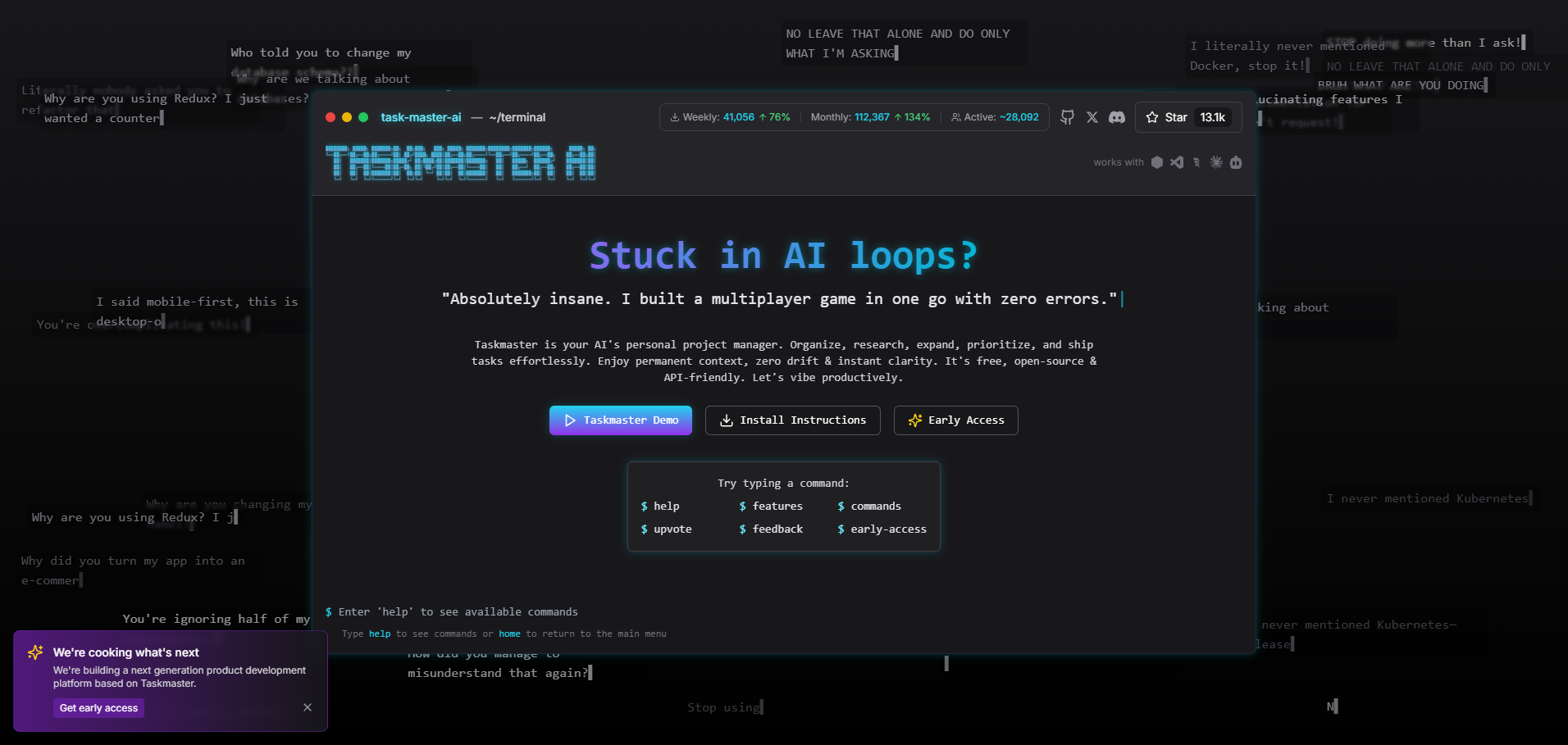
Task: Click 'home' link in the hint line
Action: 509,634
